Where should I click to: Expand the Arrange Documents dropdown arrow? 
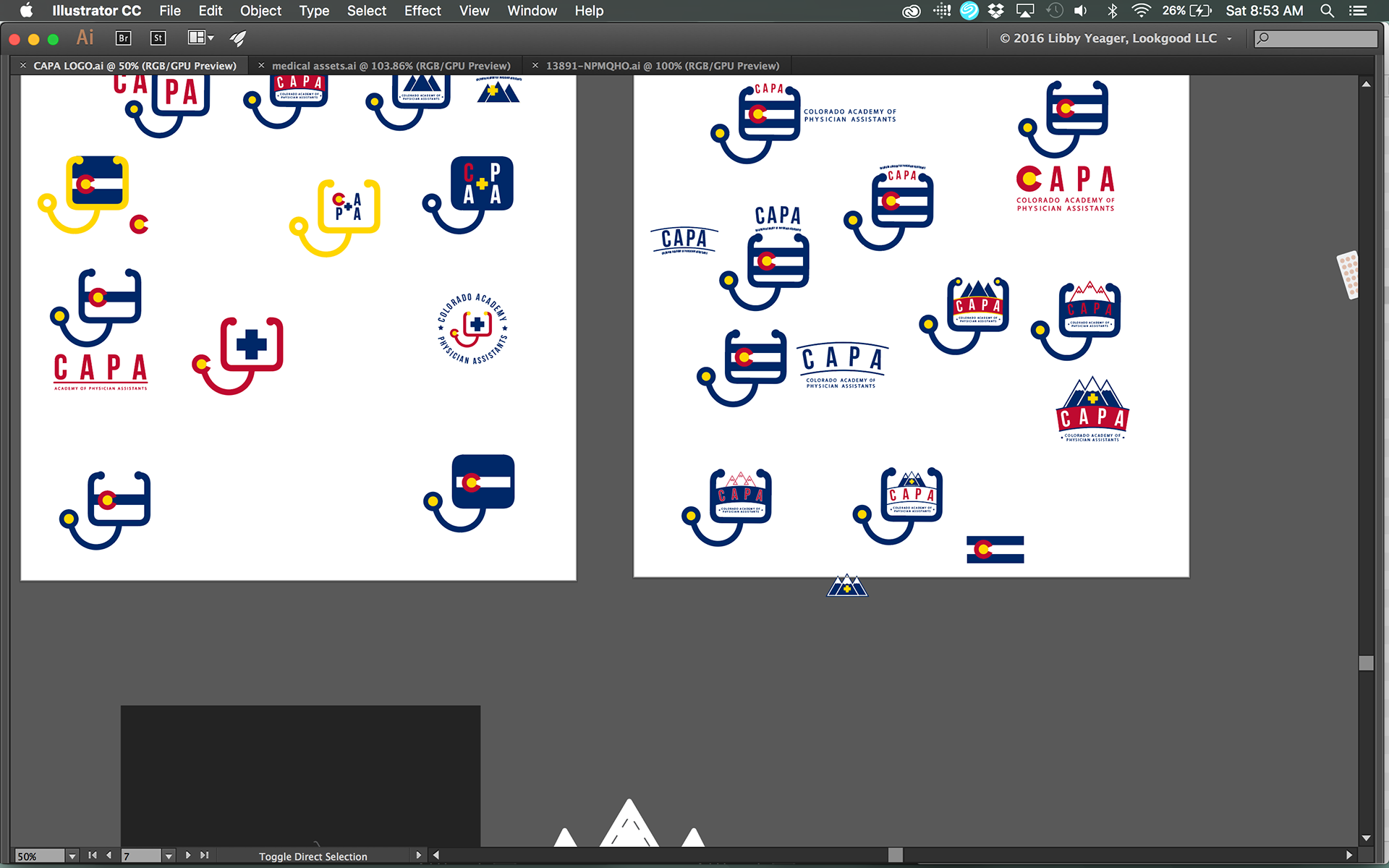pos(211,38)
